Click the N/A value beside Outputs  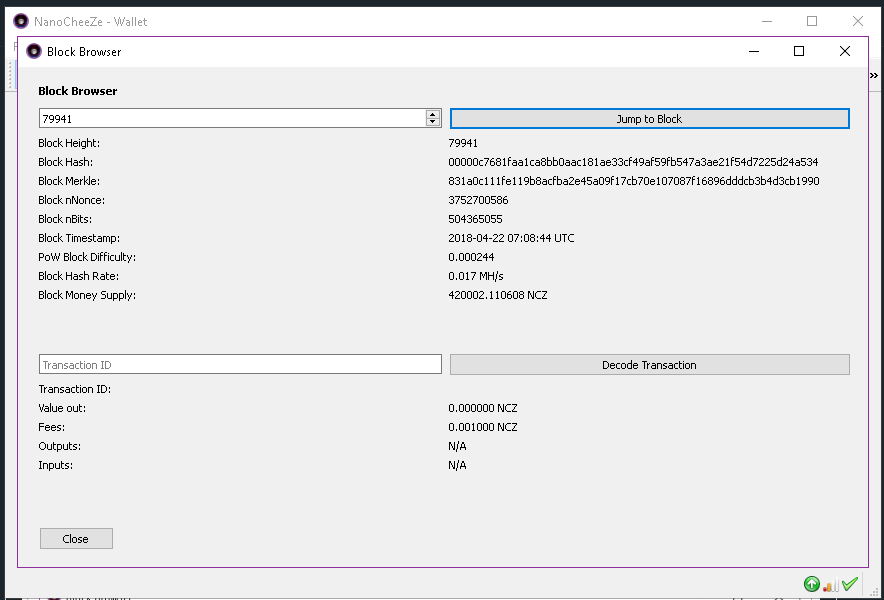[457, 446]
